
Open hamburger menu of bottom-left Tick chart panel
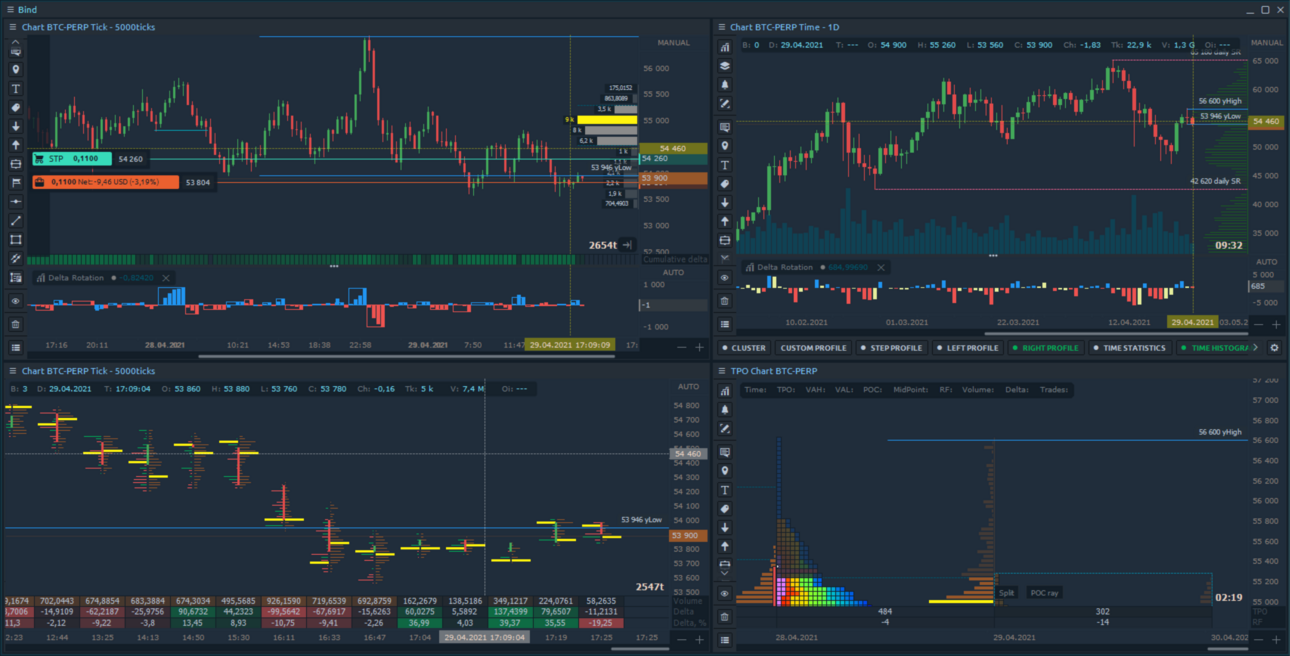tap(12, 371)
